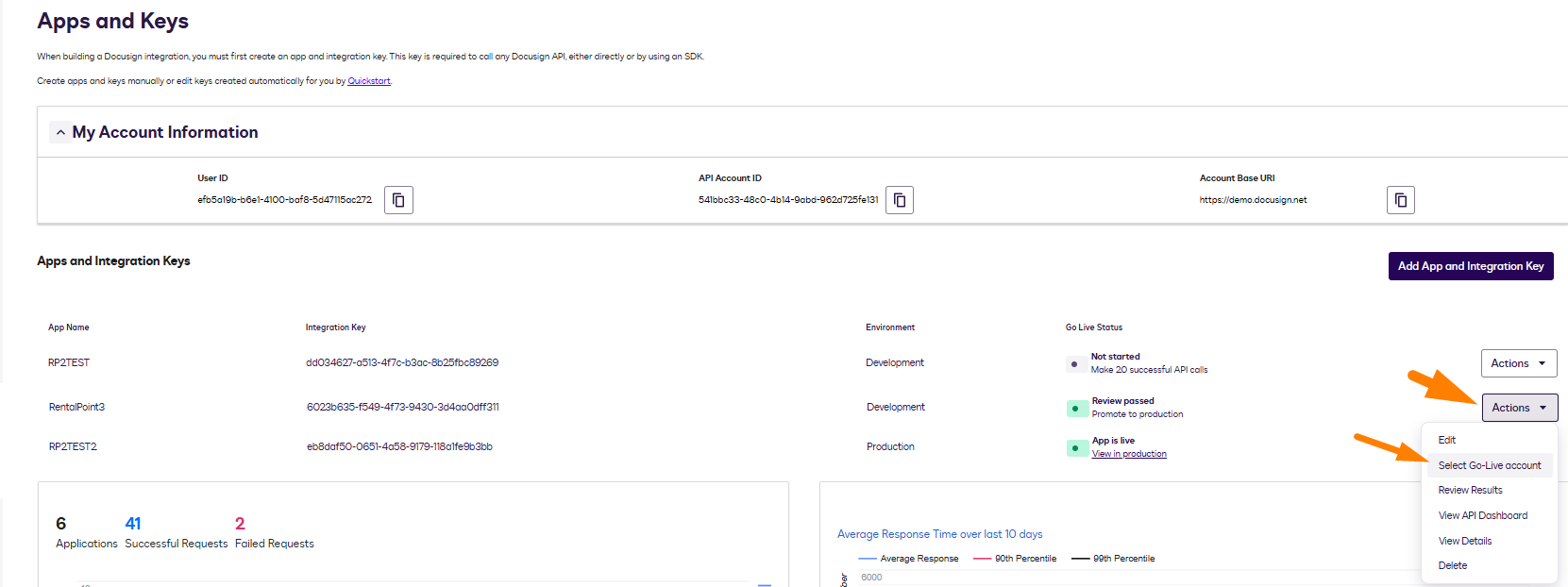
Task: Open View API Dashboard menu entry
Action: click(x=1482, y=515)
